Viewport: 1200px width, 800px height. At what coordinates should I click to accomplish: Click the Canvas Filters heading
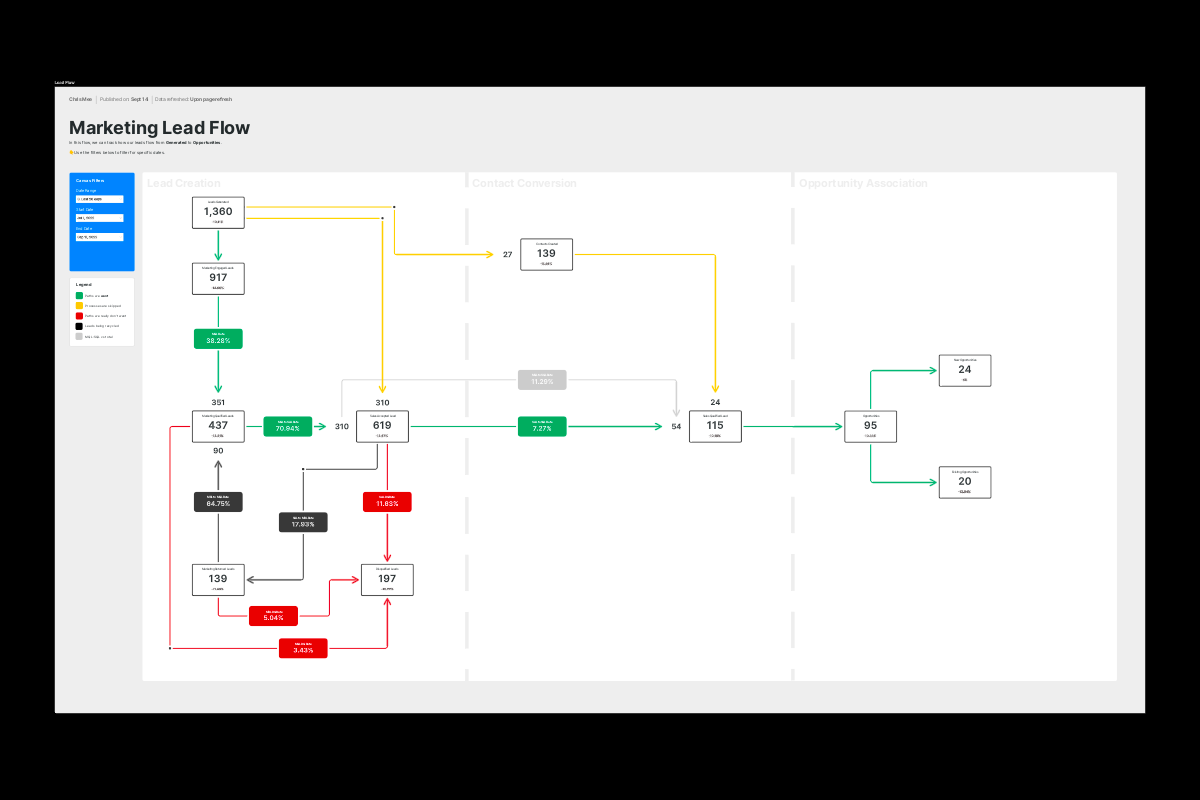tap(90, 181)
